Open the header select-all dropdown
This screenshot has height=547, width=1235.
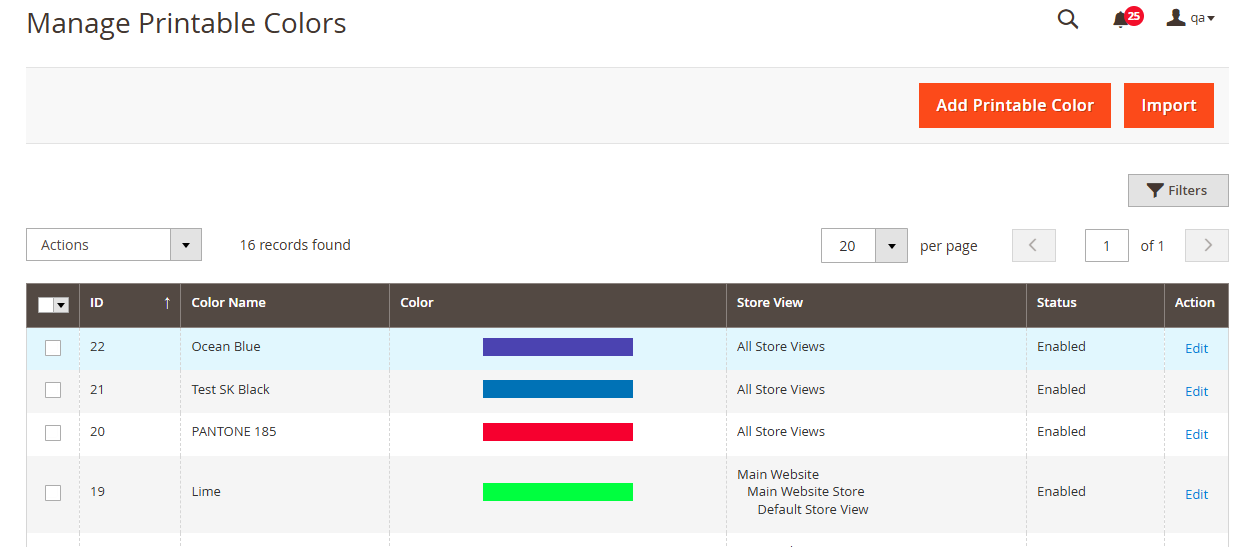pyautogui.click(x=61, y=305)
